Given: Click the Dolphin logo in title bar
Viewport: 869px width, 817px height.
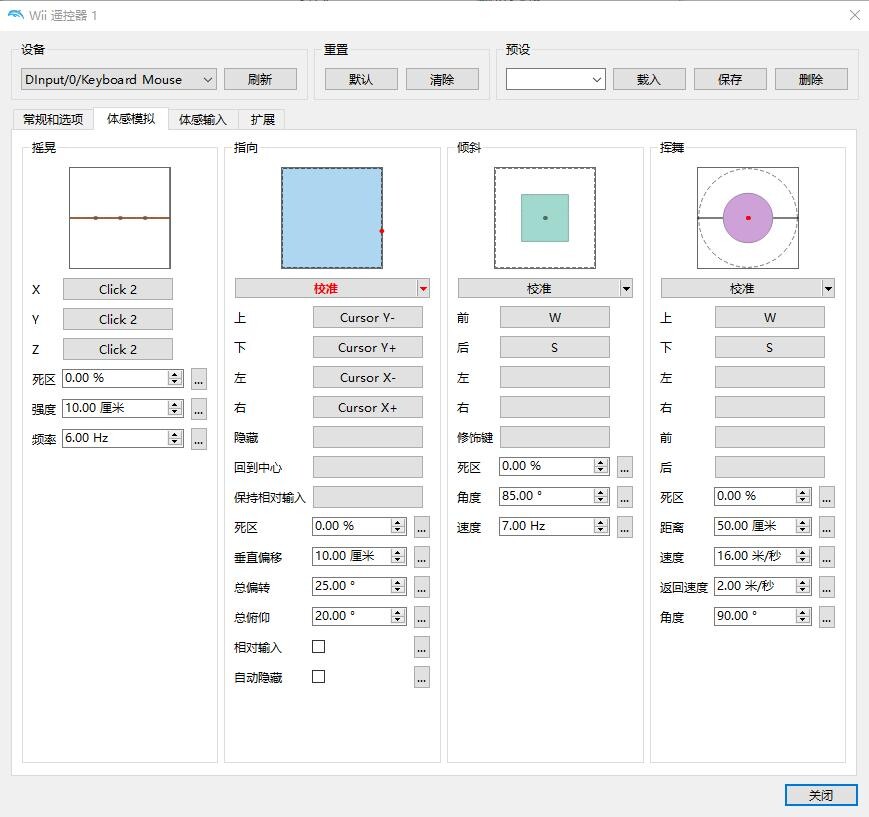Looking at the screenshot, I should tap(15, 15).
